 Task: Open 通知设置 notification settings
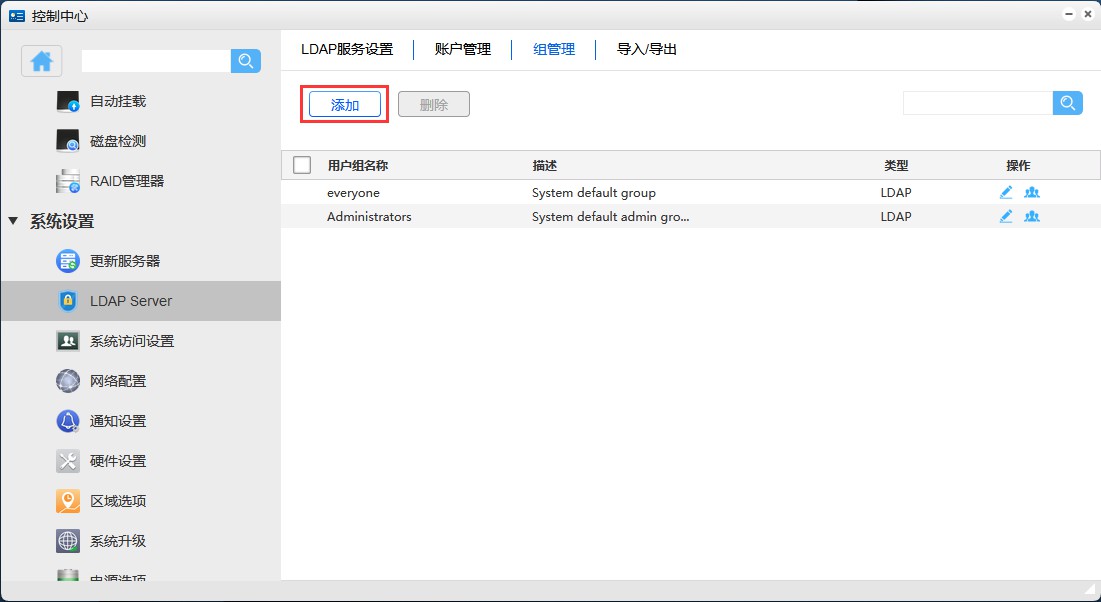[117, 421]
